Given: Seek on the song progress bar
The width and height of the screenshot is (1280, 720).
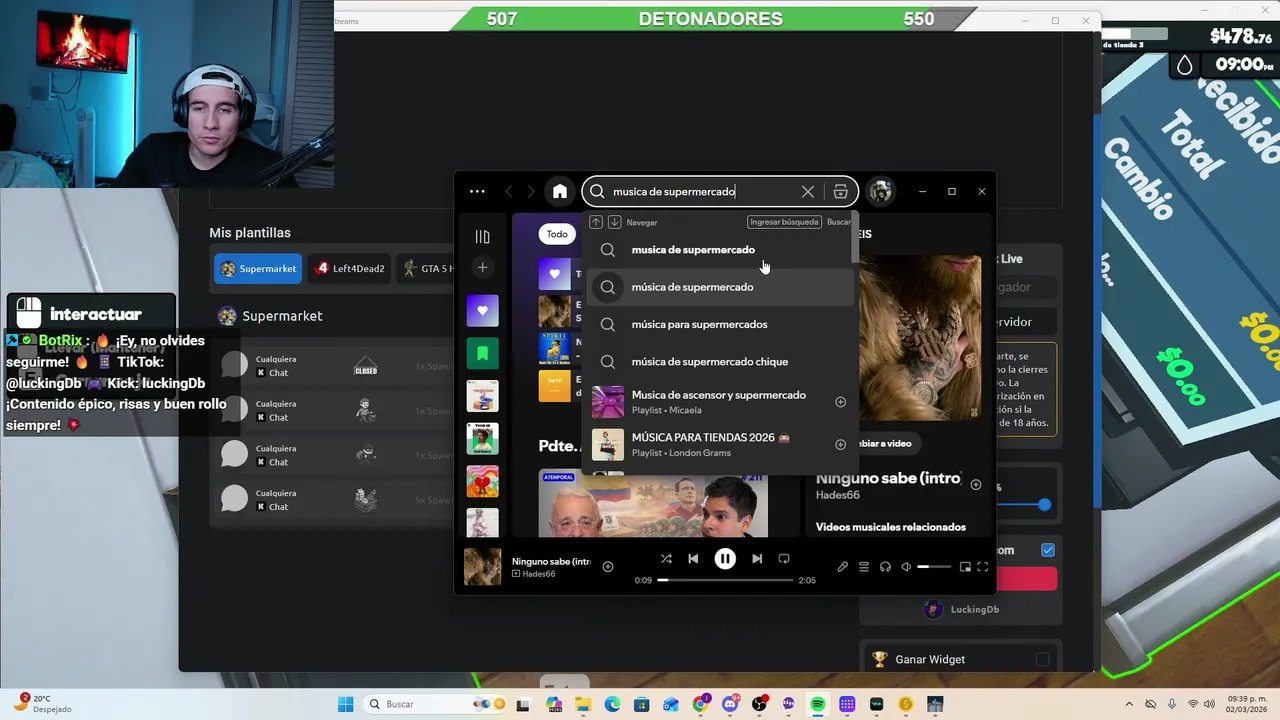Looking at the screenshot, I should point(725,580).
